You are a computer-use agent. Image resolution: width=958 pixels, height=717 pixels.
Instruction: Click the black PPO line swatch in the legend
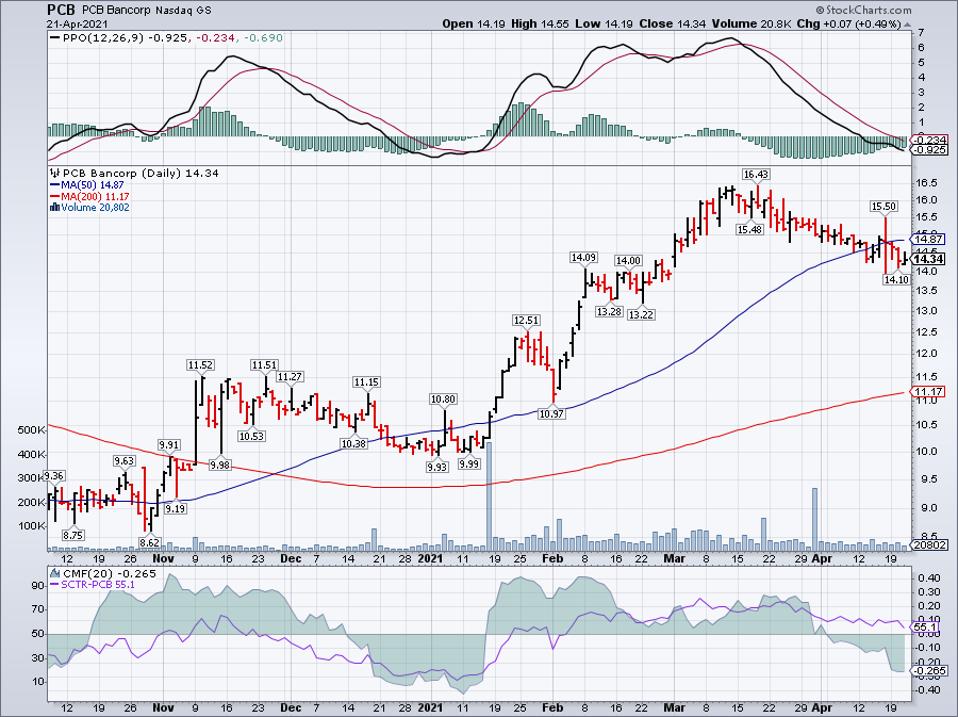coord(56,38)
